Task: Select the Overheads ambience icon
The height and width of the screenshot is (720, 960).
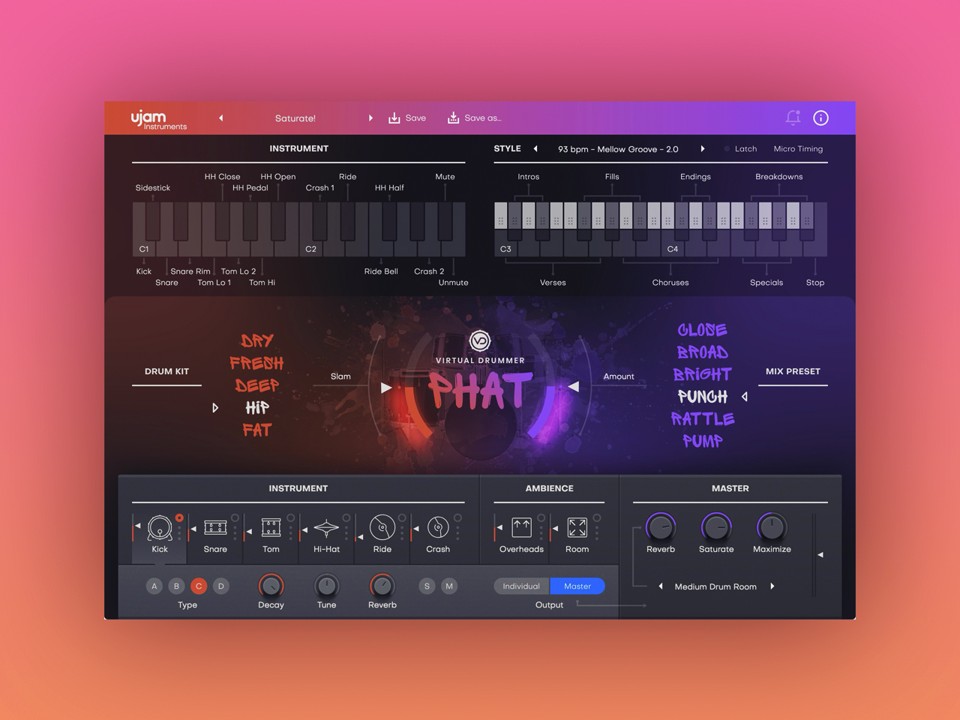Action: click(x=521, y=528)
